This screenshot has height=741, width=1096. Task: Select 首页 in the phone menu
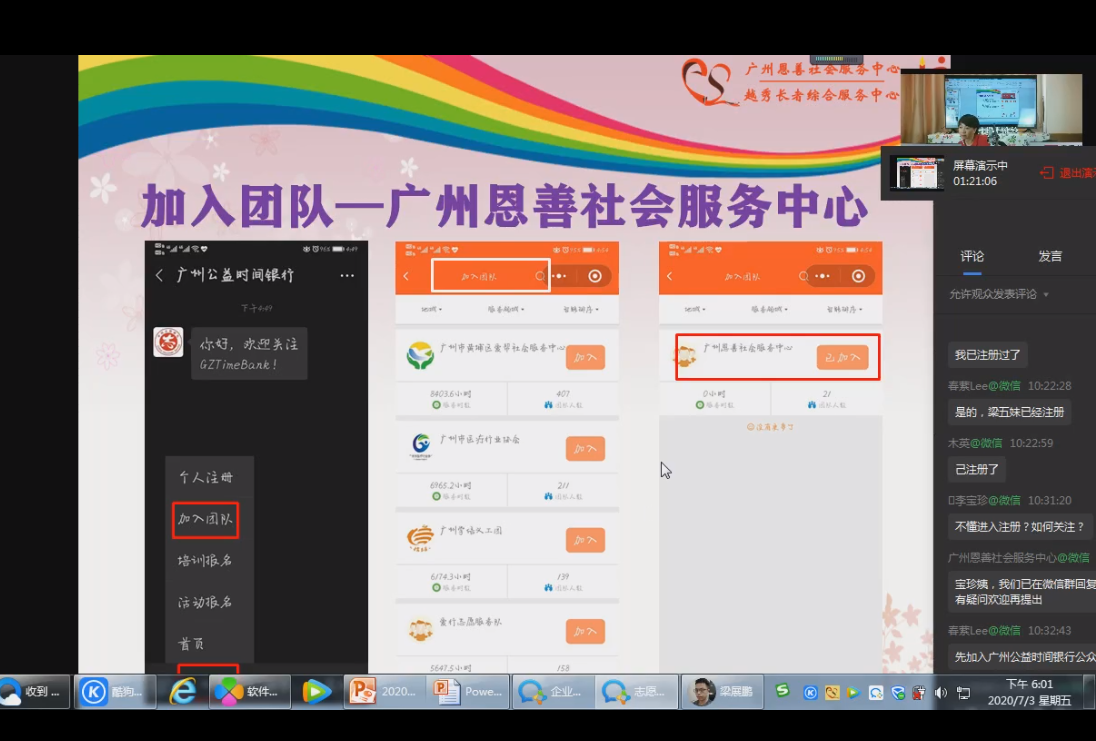point(191,644)
